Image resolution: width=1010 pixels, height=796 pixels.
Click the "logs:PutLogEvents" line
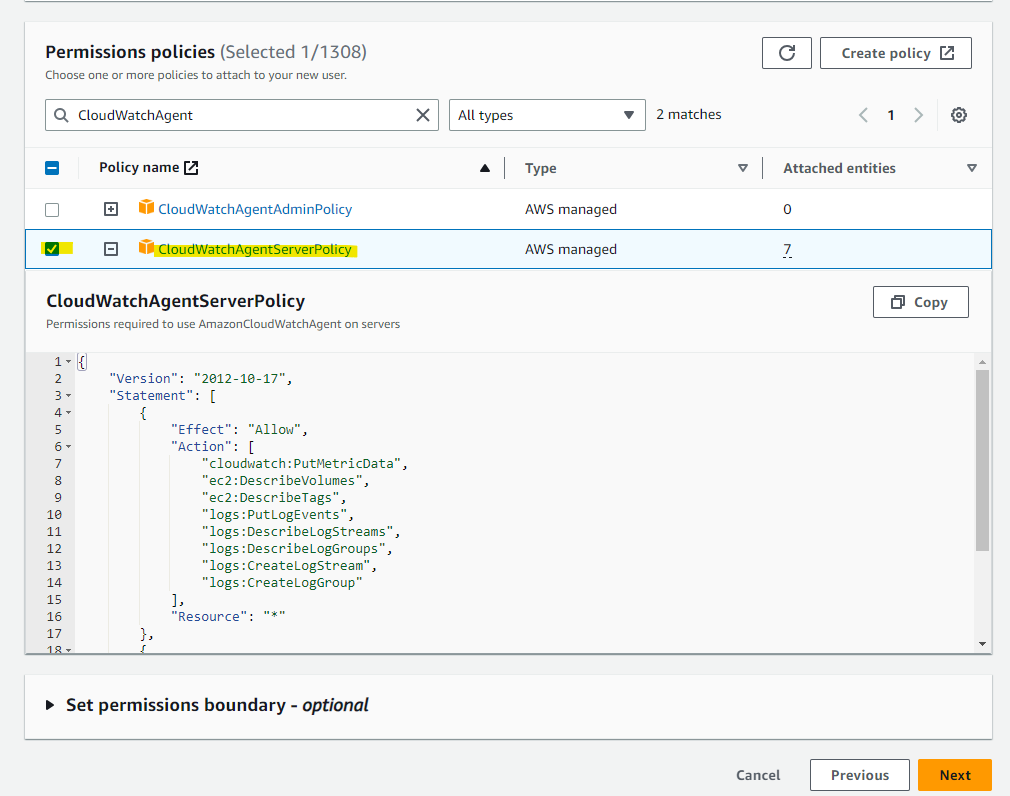pos(278,515)
